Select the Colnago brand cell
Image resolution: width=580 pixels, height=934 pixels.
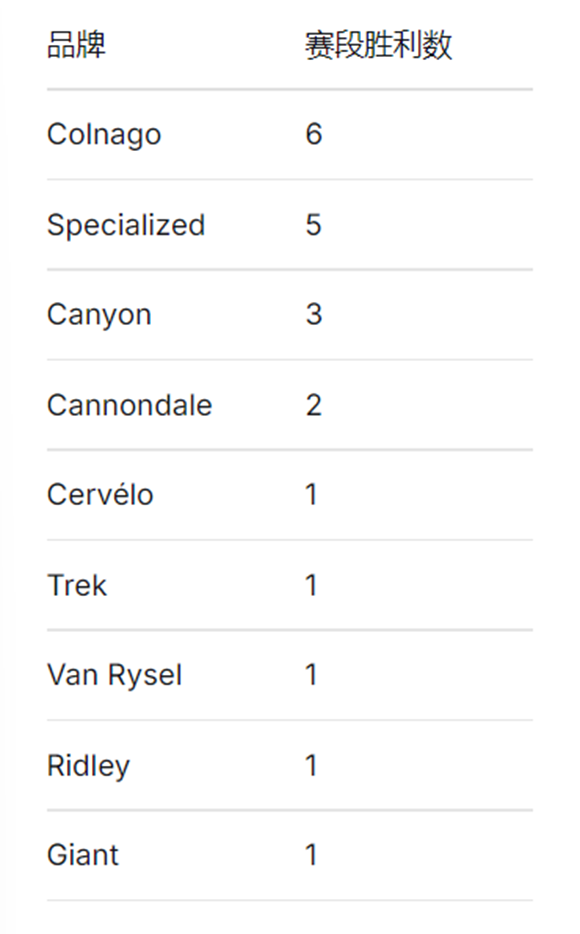coord(104,135)
